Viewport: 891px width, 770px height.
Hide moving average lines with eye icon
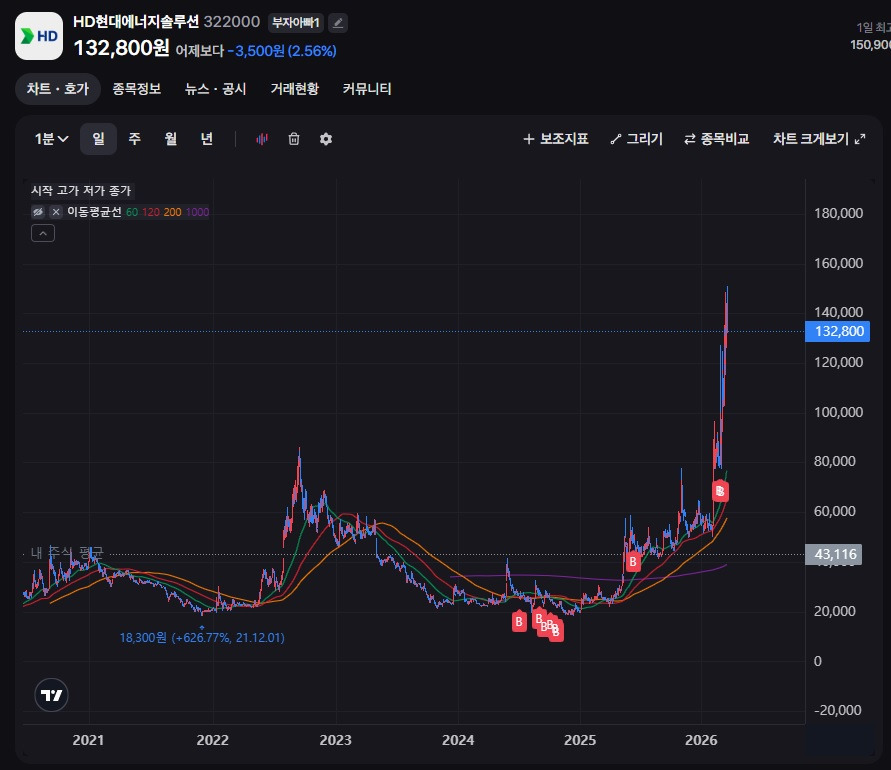(38, 212)
